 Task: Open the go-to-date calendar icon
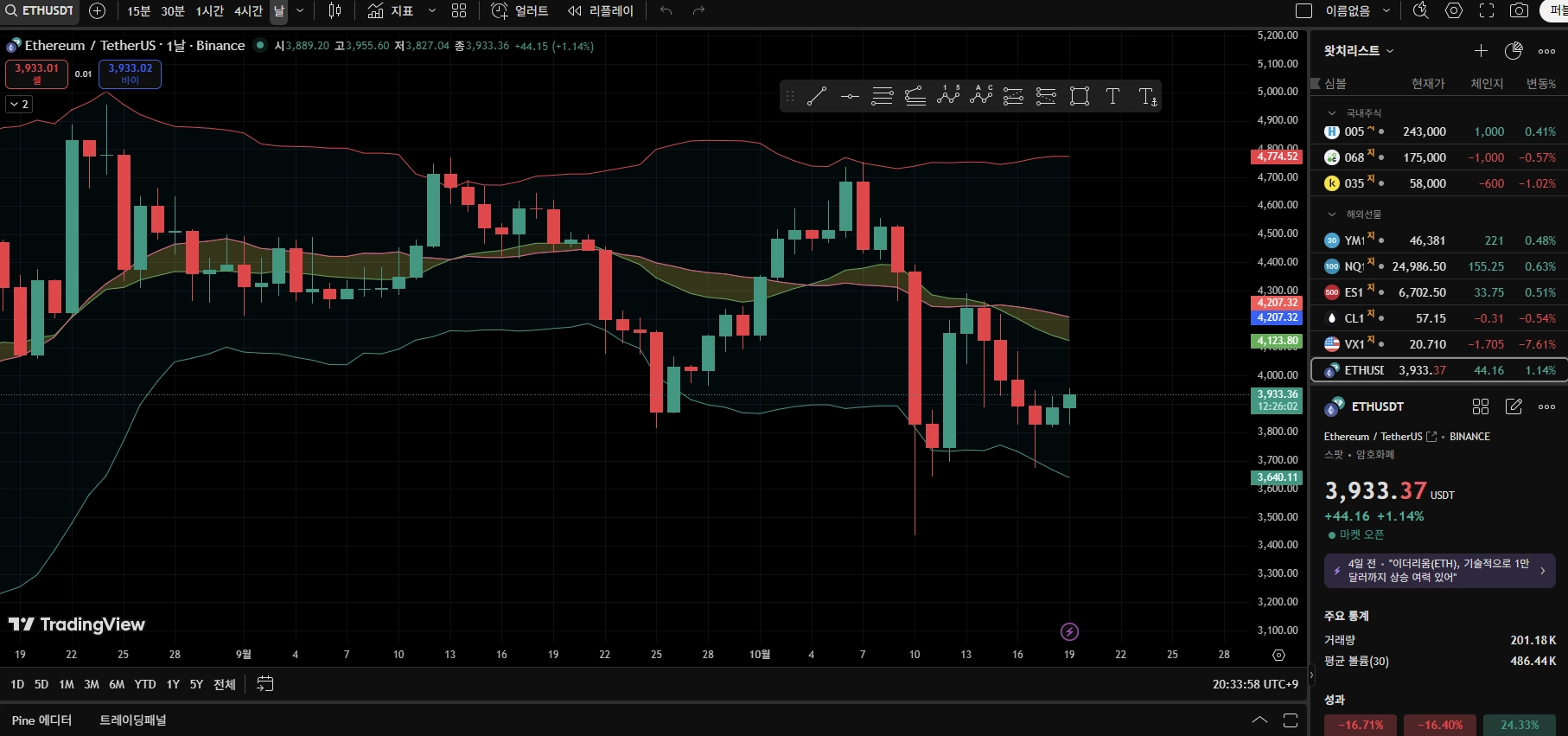(x=265, y=684)
